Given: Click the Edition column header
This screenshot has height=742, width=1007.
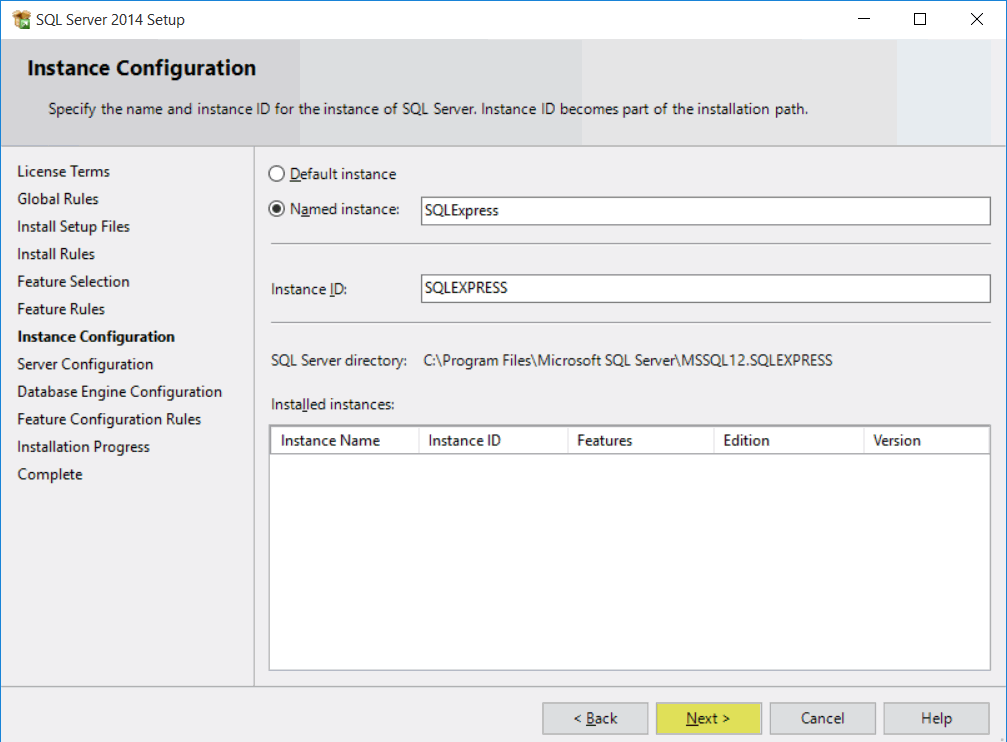Looking at the screenshot, I should (789, 441).
